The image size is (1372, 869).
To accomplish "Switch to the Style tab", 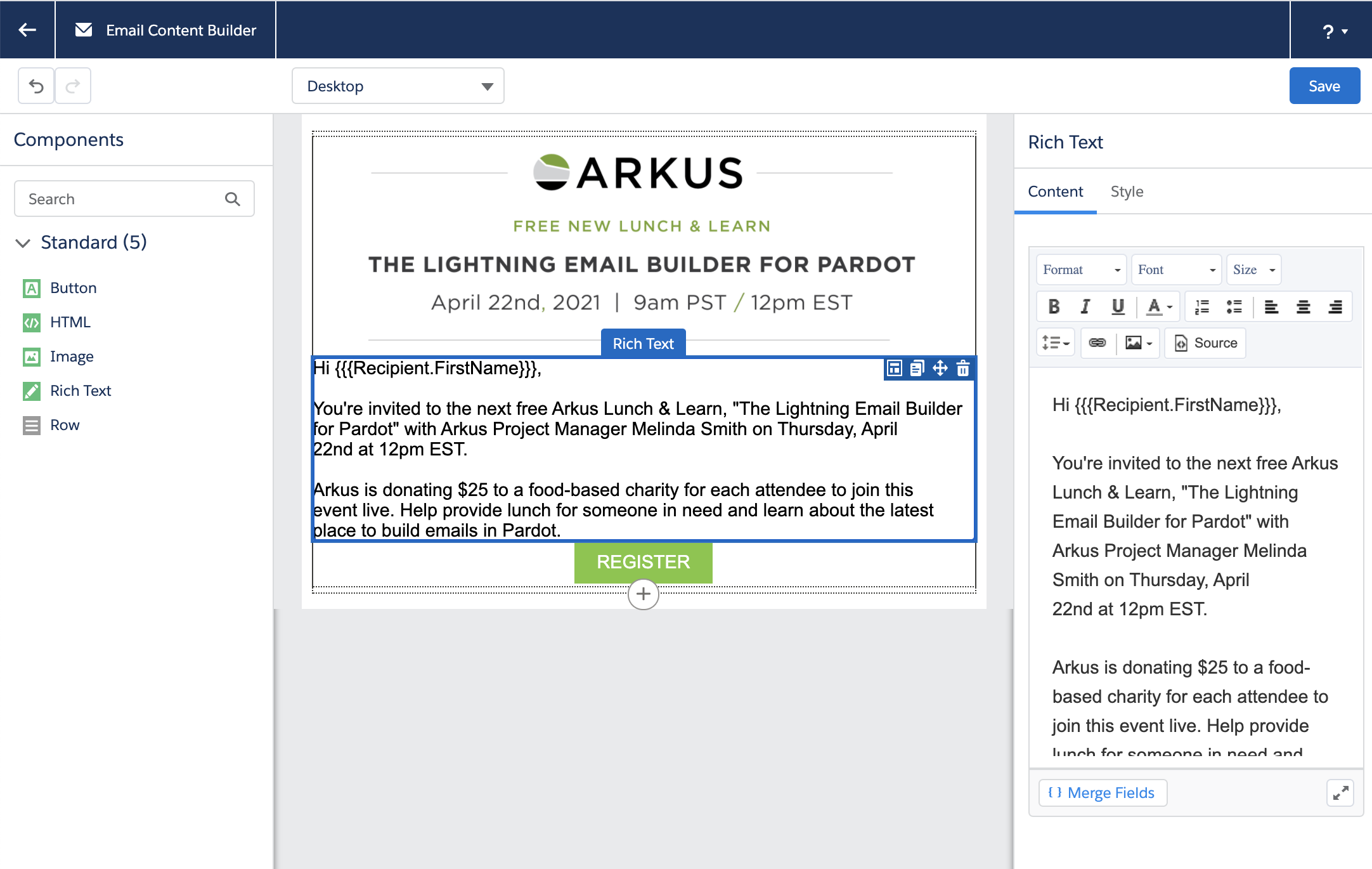I will click(x=1127, y=191).
